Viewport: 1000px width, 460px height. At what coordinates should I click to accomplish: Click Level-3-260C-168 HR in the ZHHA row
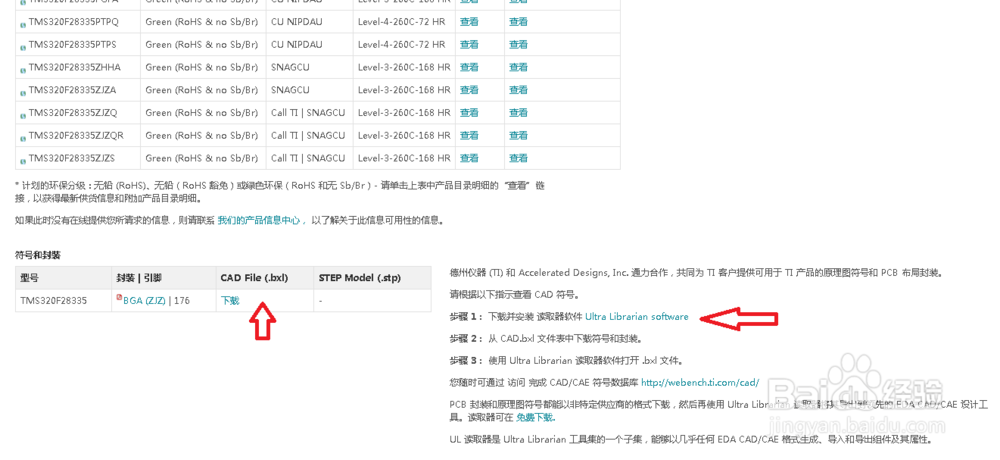pos(404,67)
